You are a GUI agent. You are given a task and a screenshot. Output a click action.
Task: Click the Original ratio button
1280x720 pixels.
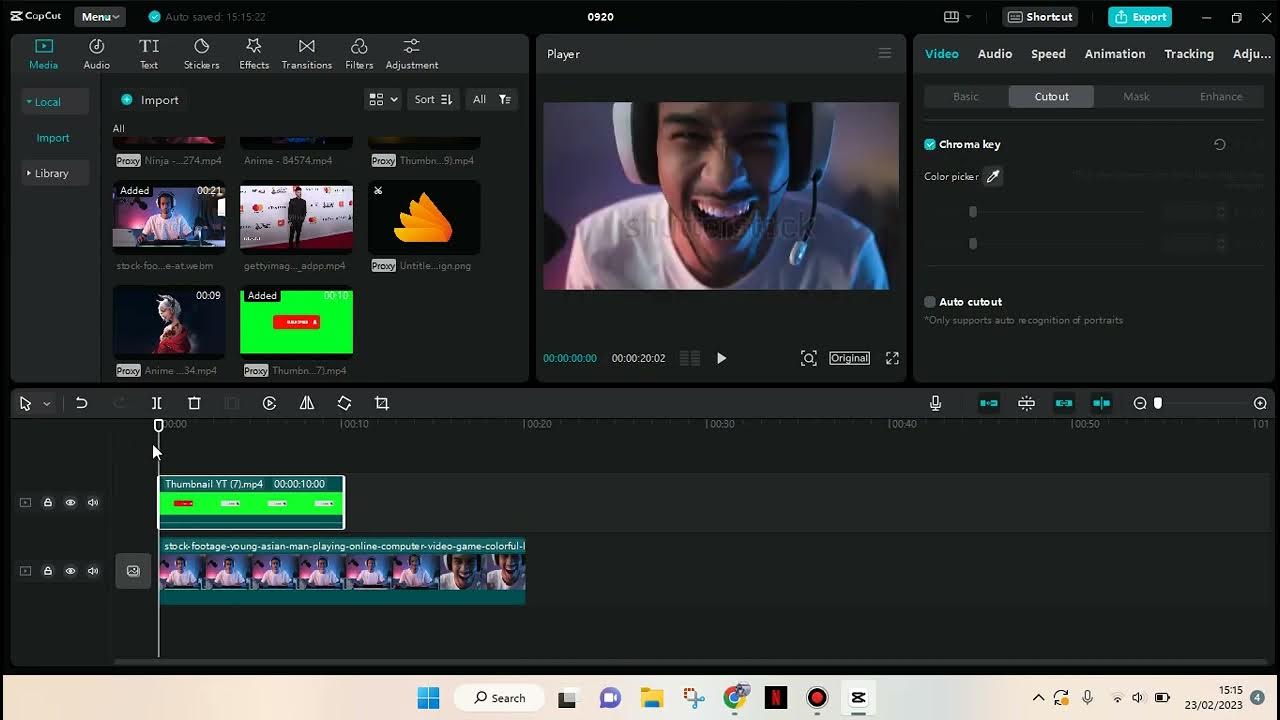849,358
